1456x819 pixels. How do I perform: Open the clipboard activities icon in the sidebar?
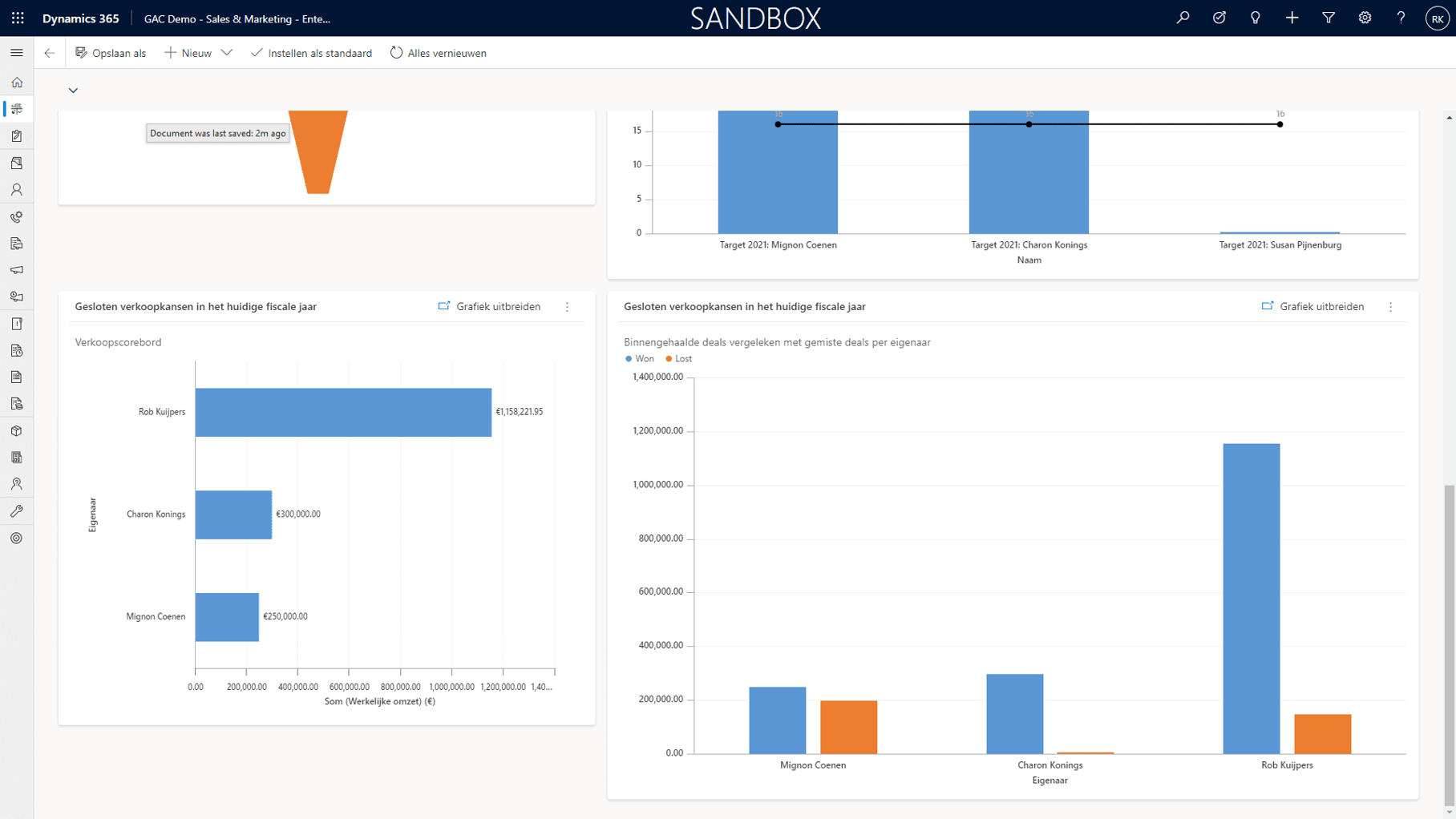17,136
